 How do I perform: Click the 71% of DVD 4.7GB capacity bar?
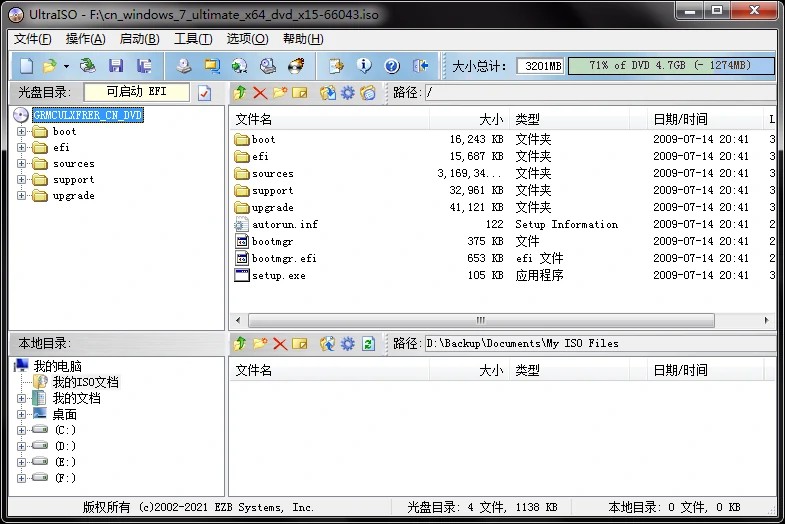670,66
